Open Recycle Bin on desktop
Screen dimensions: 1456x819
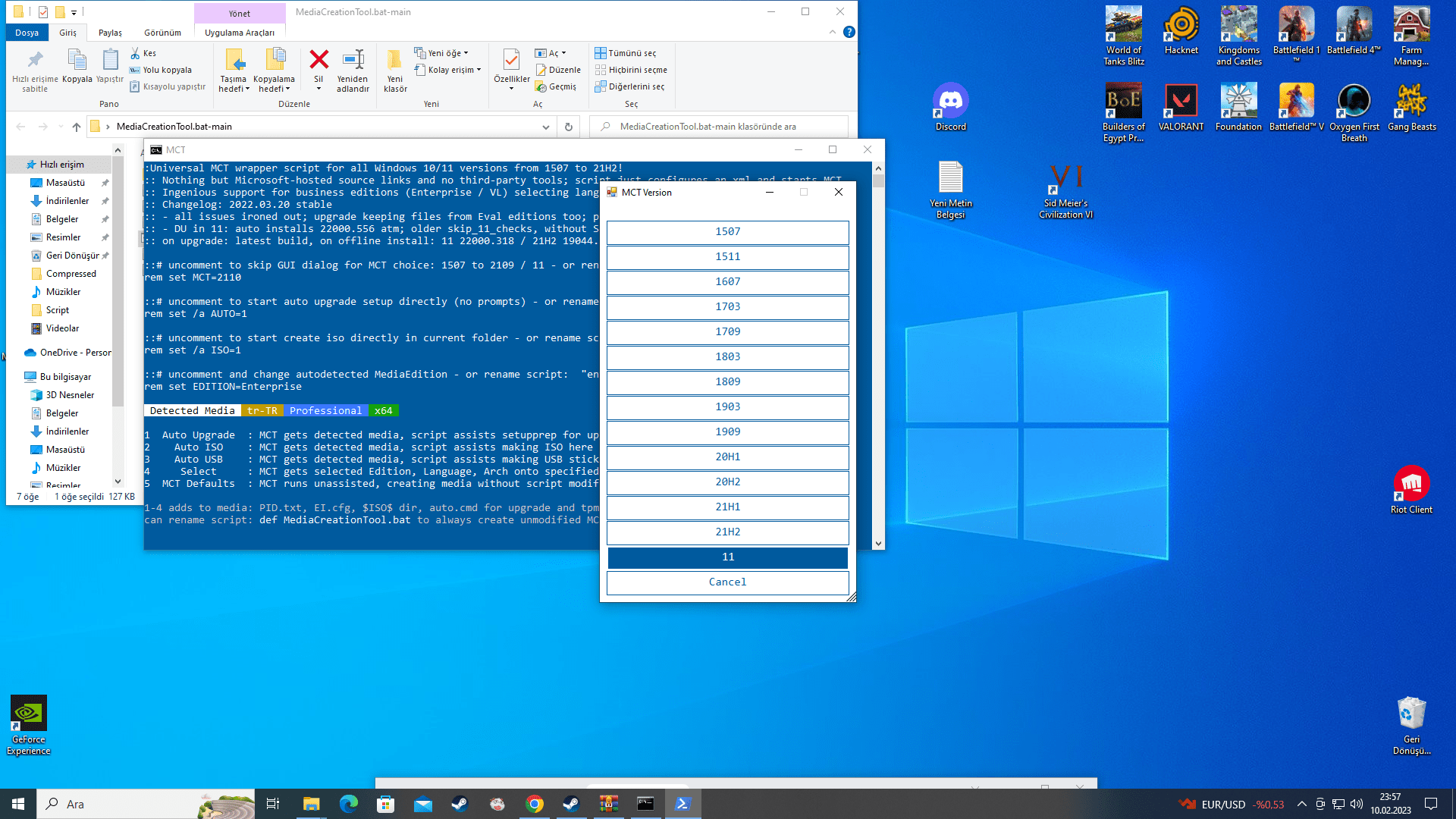pyautogui.click(x=1411, y=726)
